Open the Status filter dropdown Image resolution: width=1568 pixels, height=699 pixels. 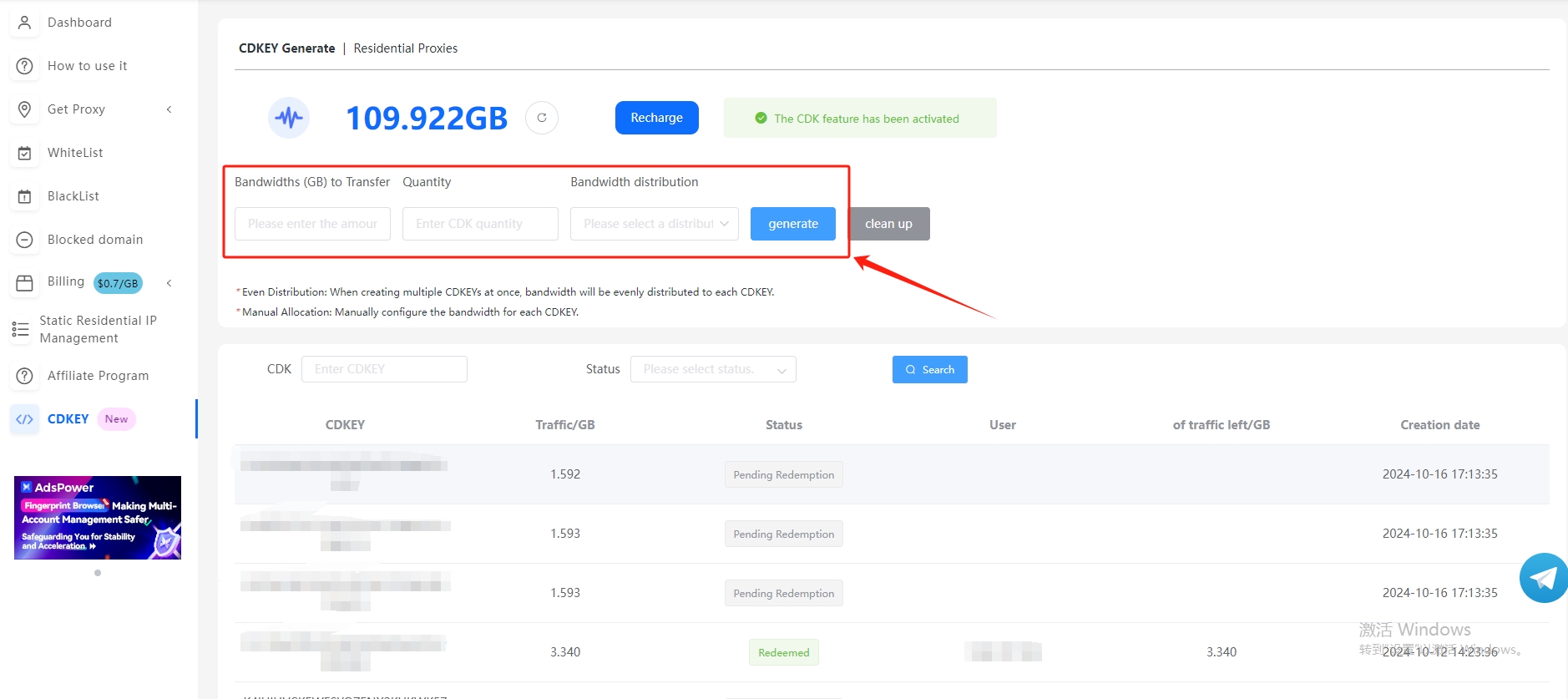[713, 369]
